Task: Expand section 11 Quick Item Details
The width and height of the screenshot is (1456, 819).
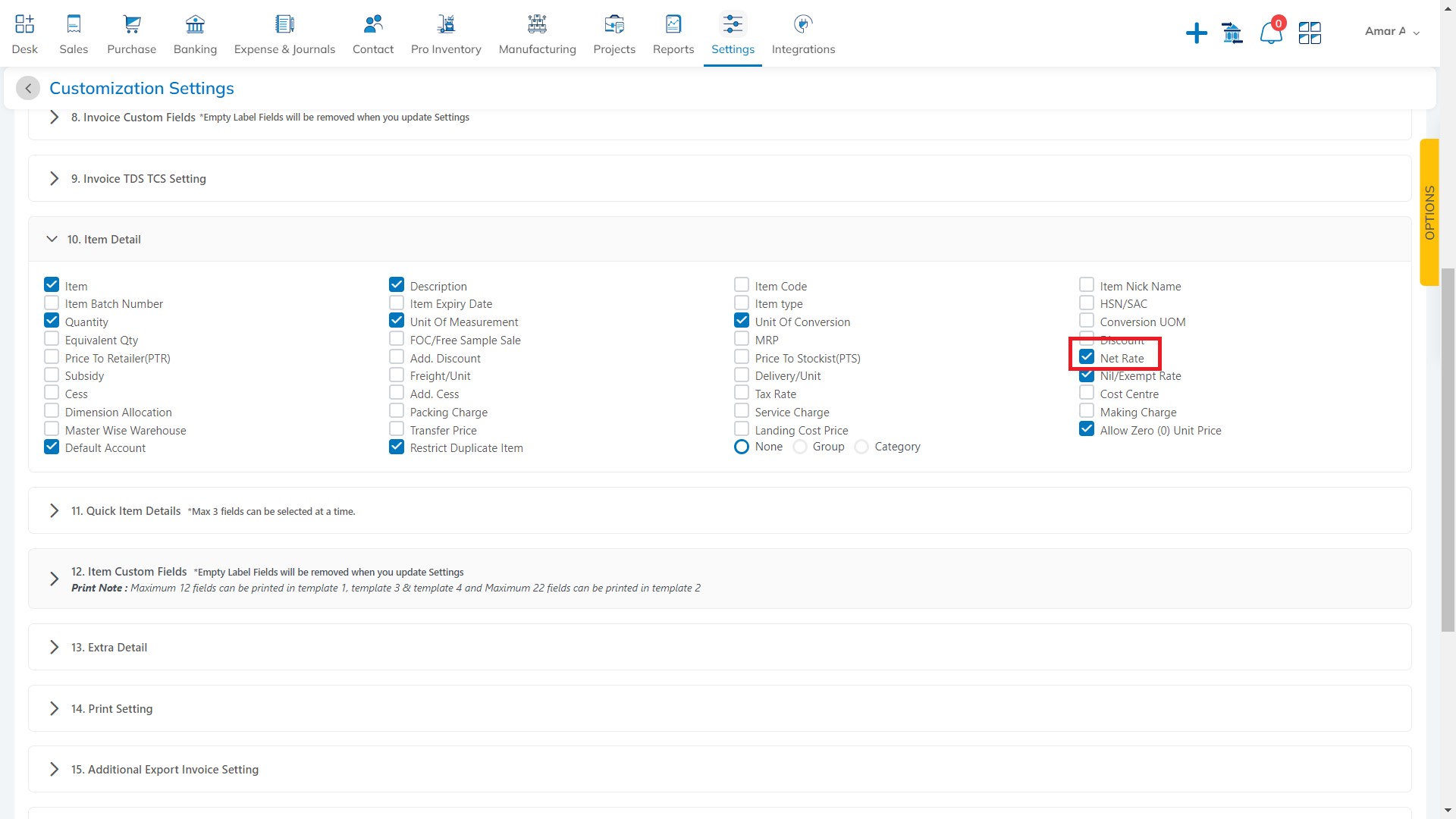Action: 55,510
